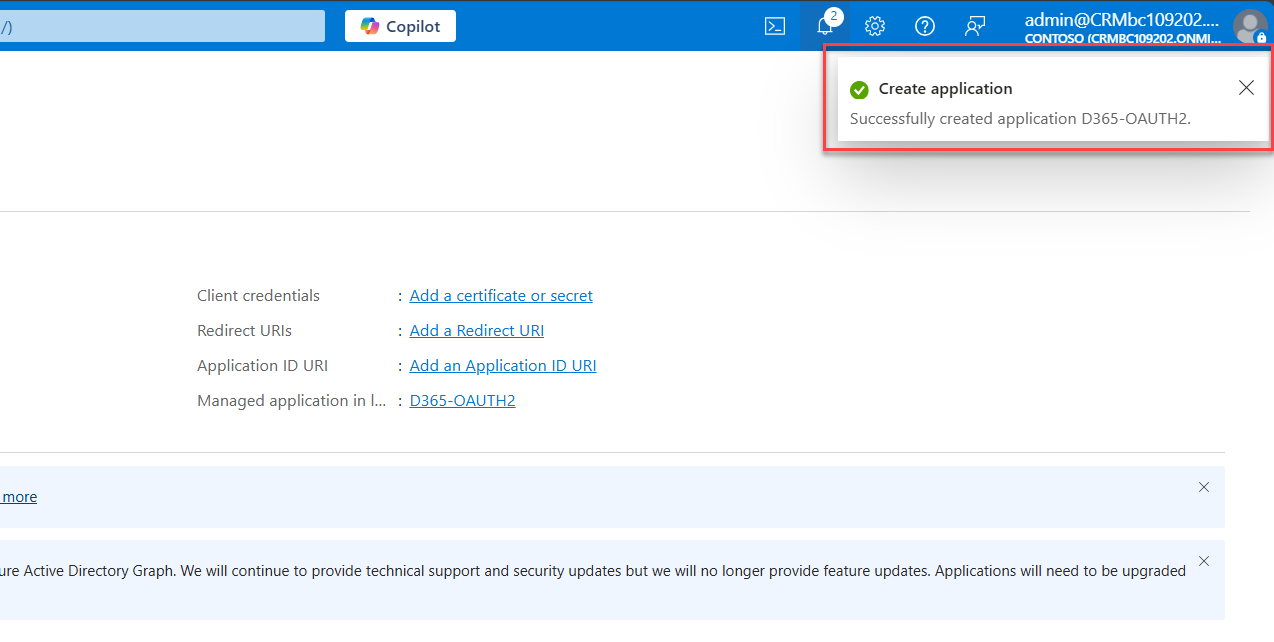Click the Client credentials label

pos(258,296)
